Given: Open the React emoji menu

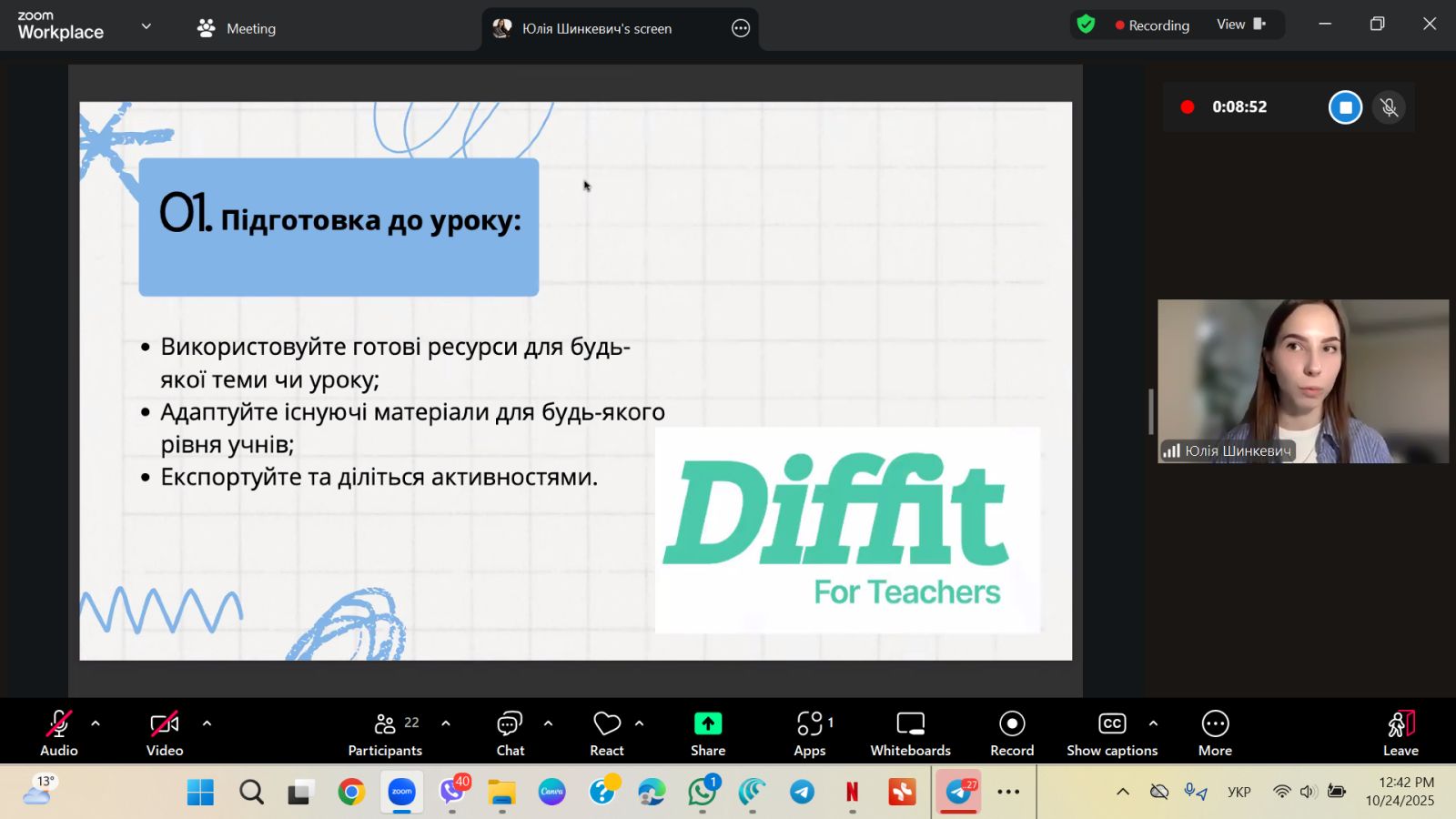Looking at the screenshot, I should coord(606,733).
